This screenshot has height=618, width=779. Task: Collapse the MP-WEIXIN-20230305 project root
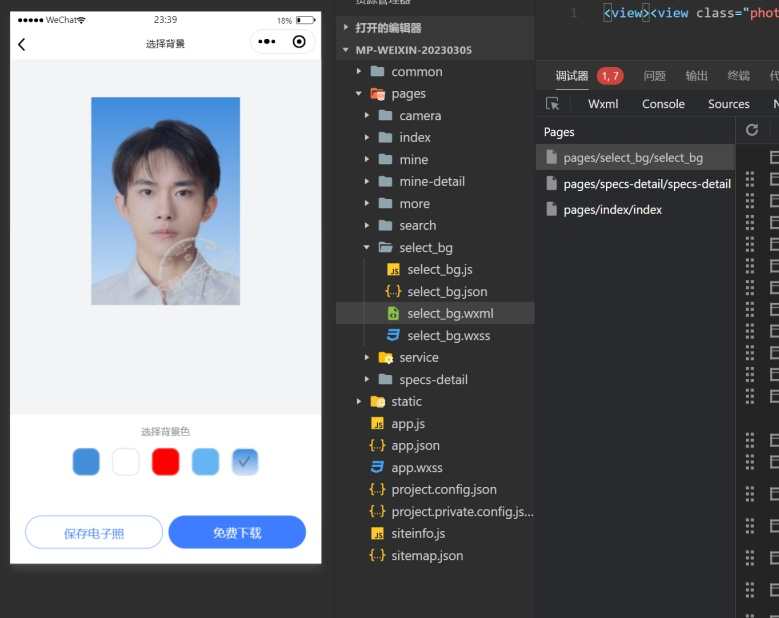[x=346, y=50]
